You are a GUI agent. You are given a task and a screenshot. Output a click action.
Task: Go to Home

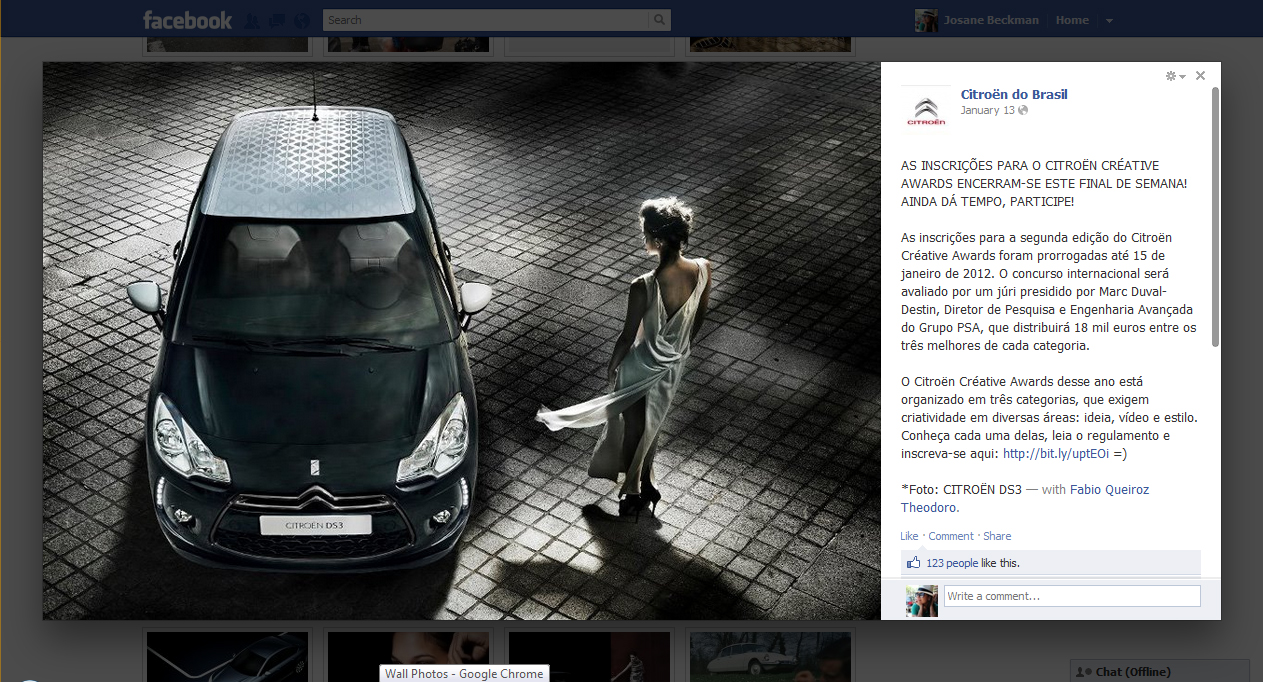[1072, 20]
